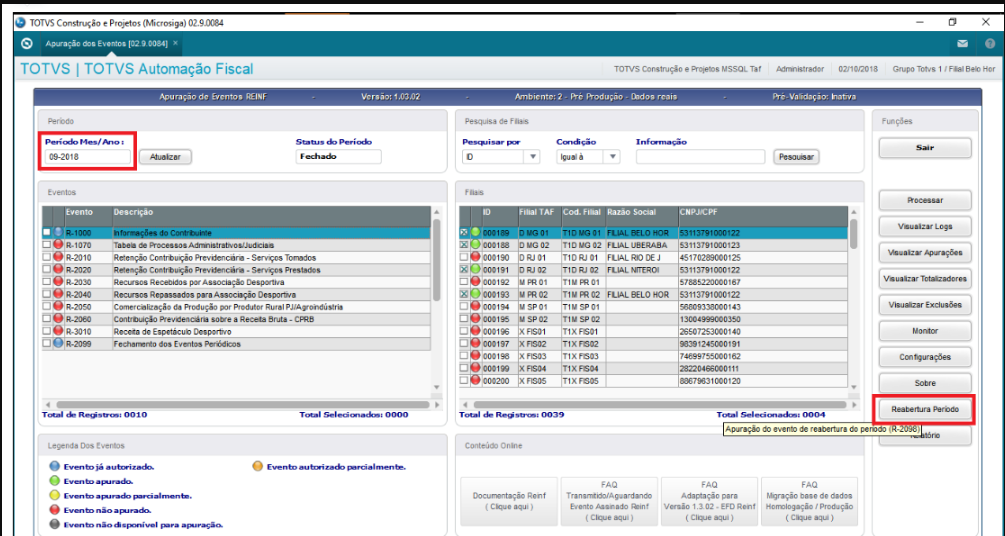Click the blue status icon of R-2099
Image resolution: width=1005 pixels, height=536 pixels.
tap(58, 344)
